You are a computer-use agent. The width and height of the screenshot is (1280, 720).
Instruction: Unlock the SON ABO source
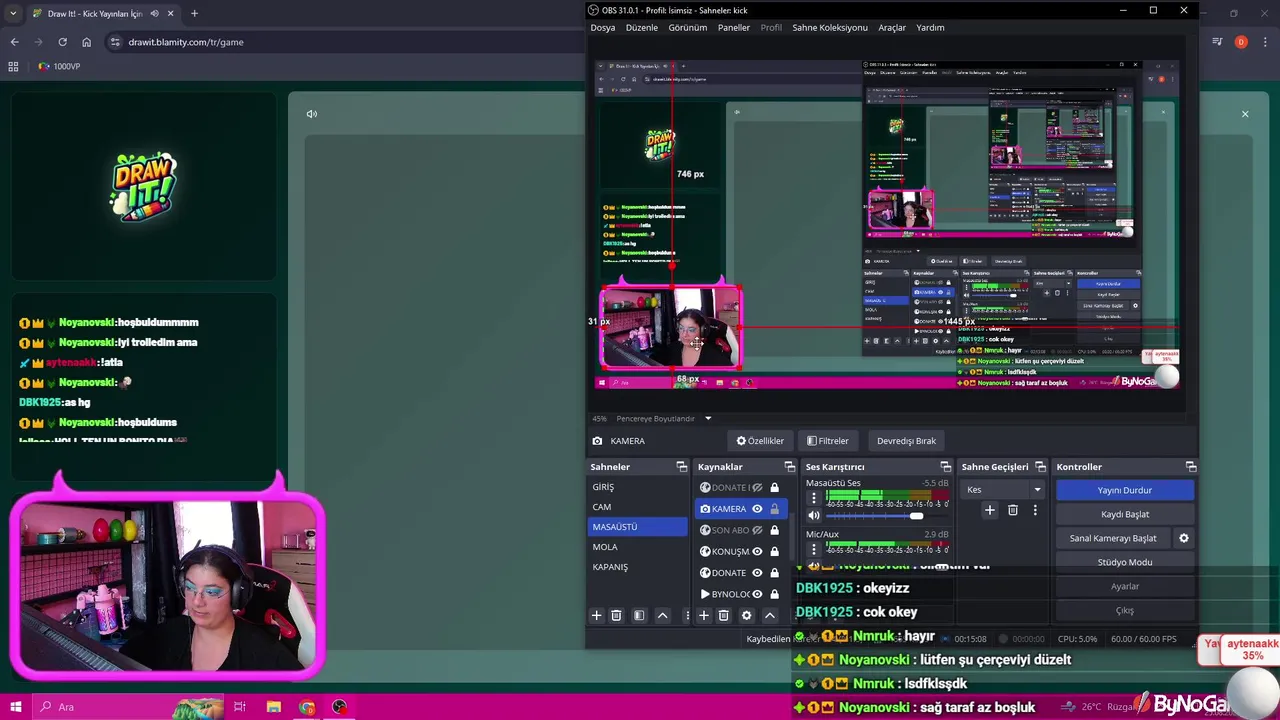774,530
